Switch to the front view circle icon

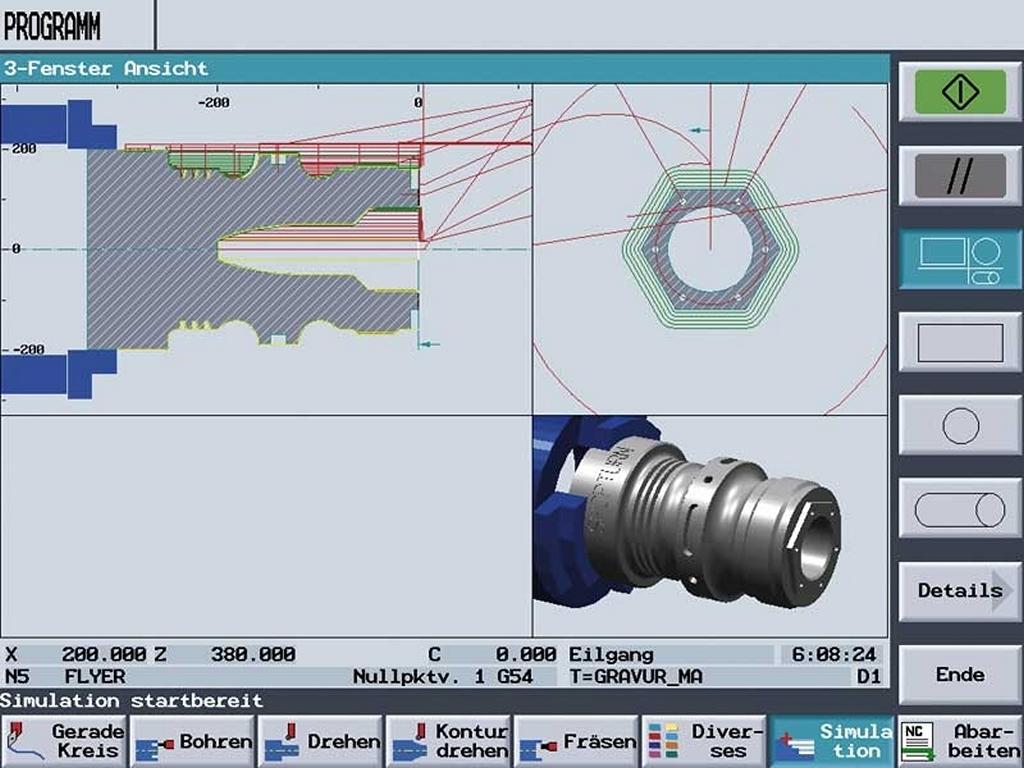click(960, 426)
